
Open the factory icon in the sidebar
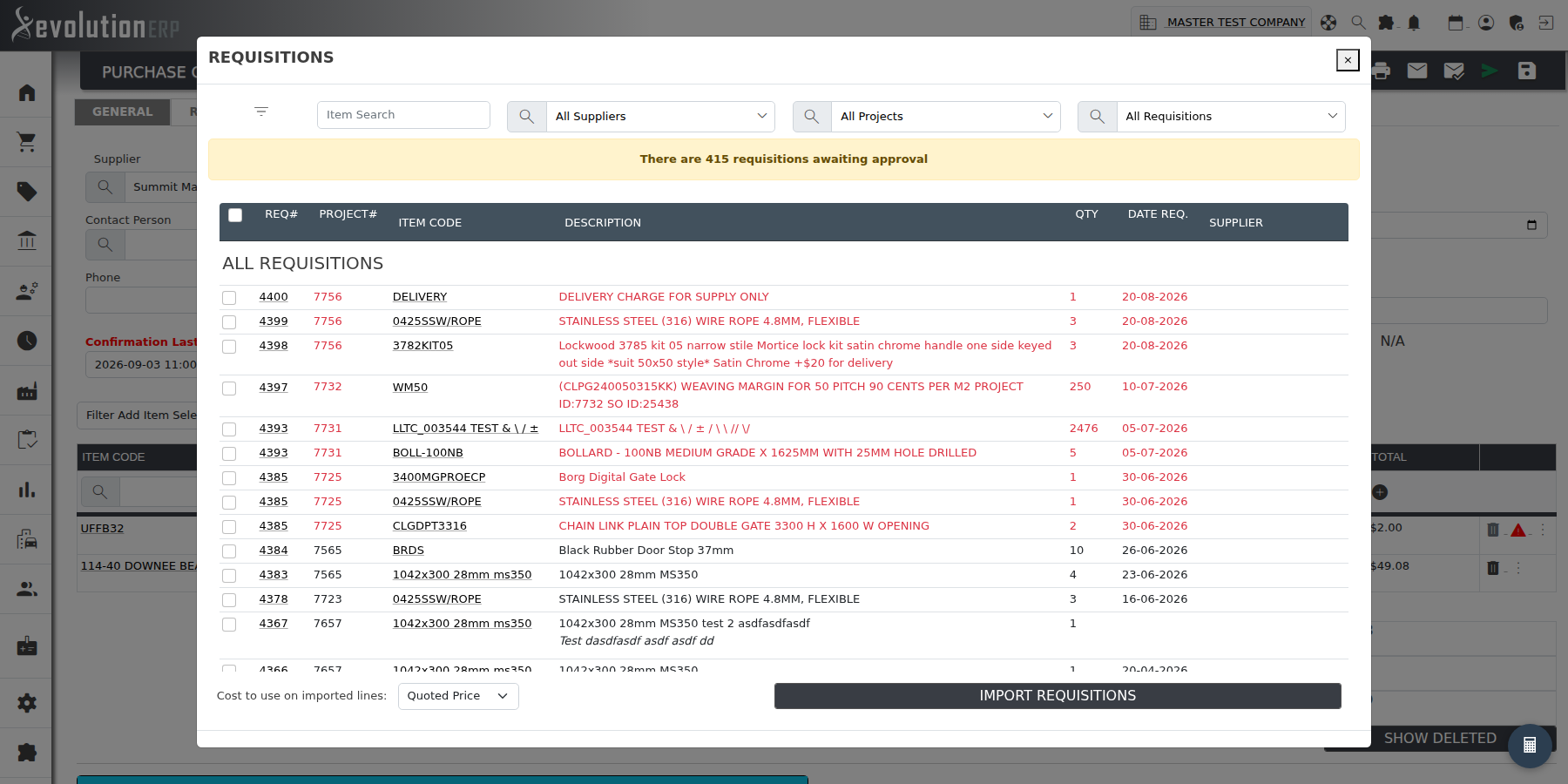pyautogui.click(x=27, y=390)
